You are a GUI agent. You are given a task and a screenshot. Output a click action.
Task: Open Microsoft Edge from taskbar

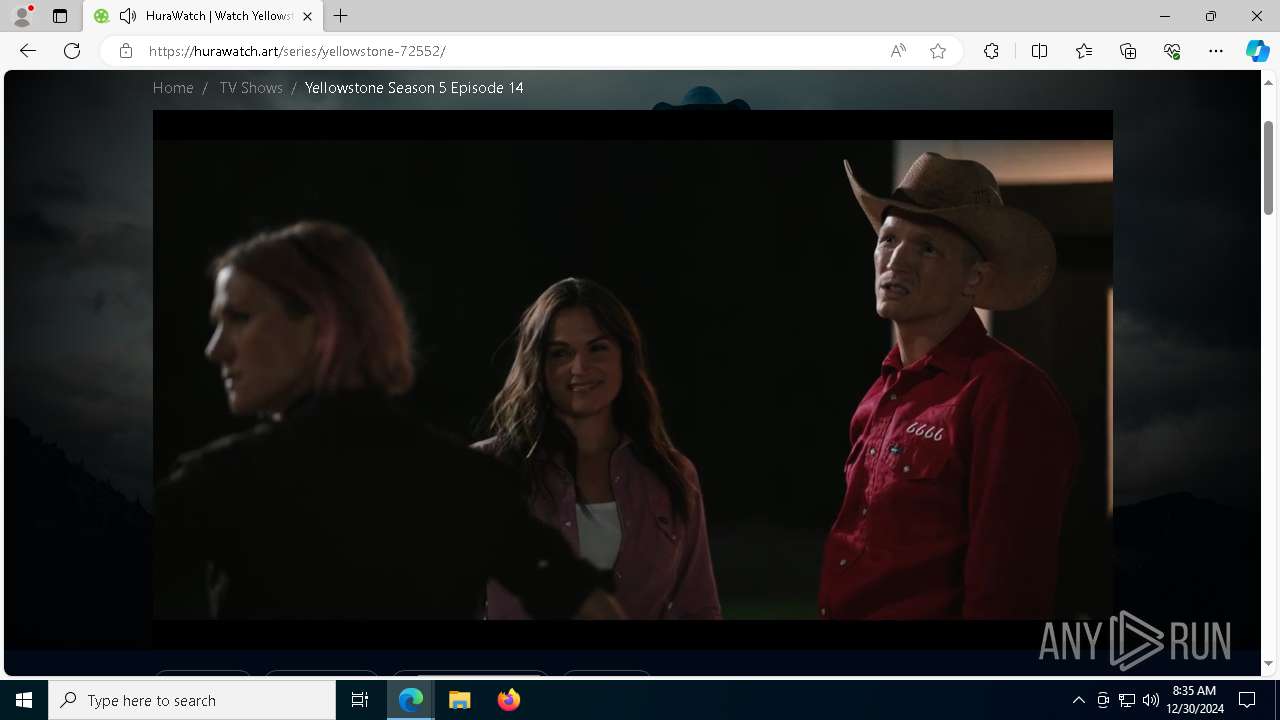(x=411, y=700)
